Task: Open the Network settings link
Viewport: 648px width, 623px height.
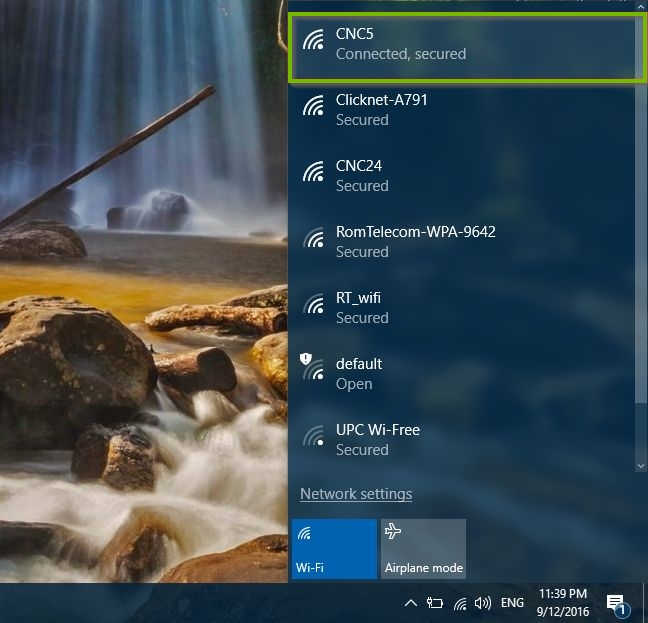Action: [356, 494]
